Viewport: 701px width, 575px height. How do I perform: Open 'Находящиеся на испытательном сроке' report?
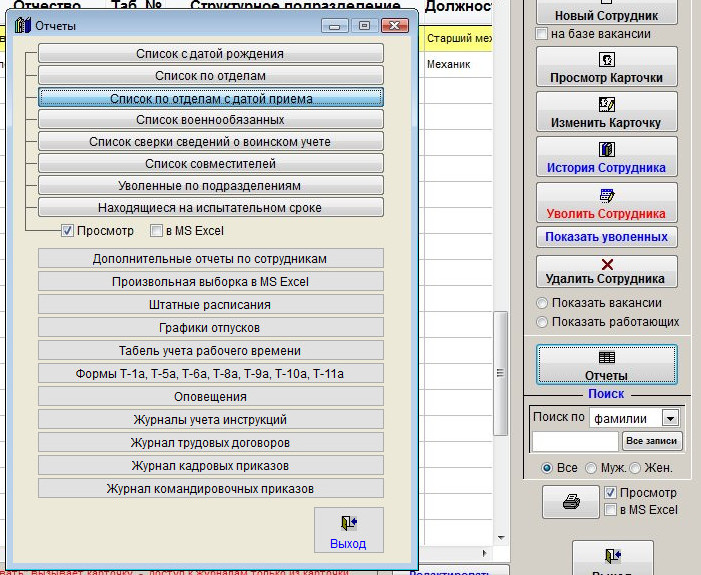coord(211,207)
